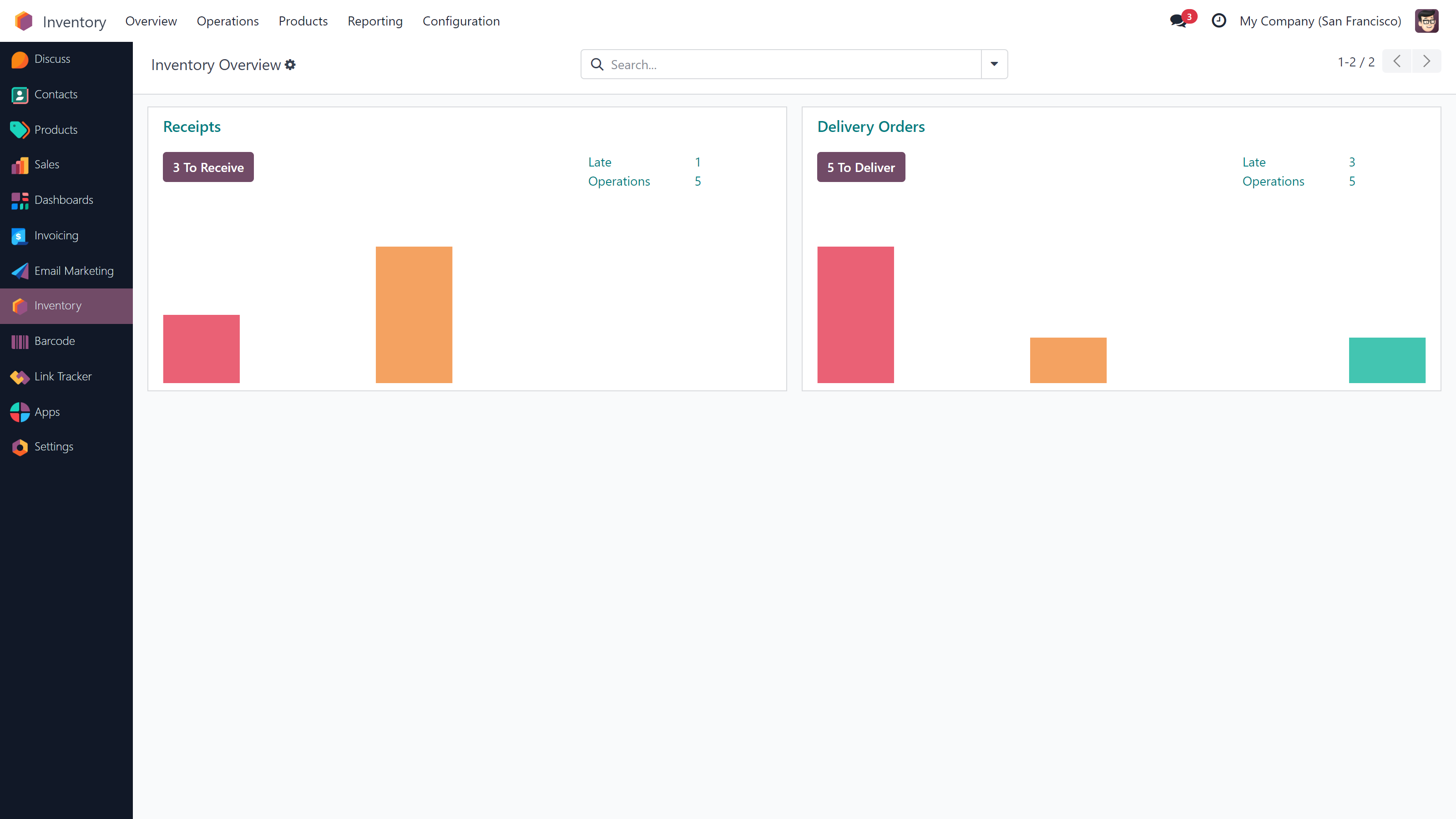Viewport: 1456px width, 819px height.
Task: Open Late receipts link
Action: [599, 162]
